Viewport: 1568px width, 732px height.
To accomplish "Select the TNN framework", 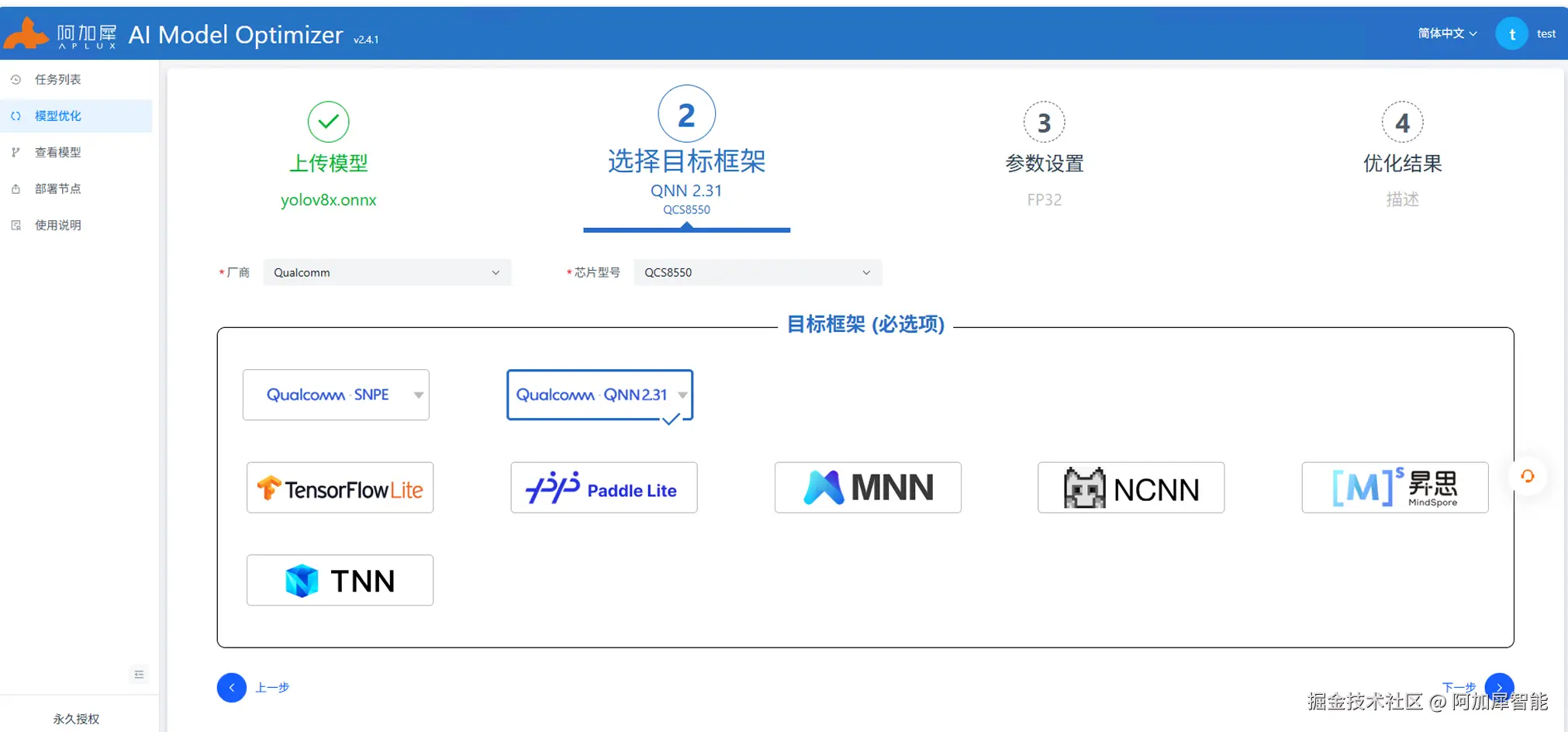I will 340,580.
